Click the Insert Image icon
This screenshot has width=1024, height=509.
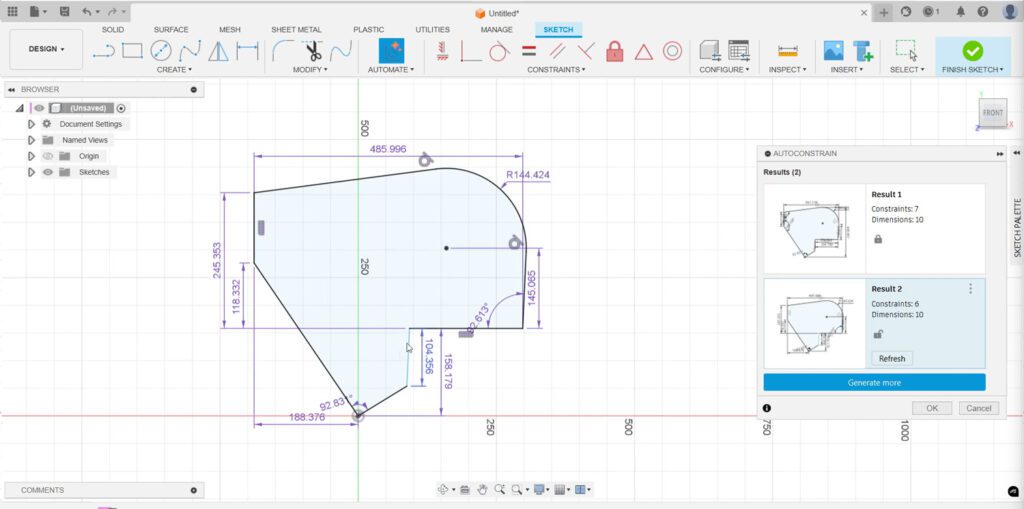click(833, 50)
